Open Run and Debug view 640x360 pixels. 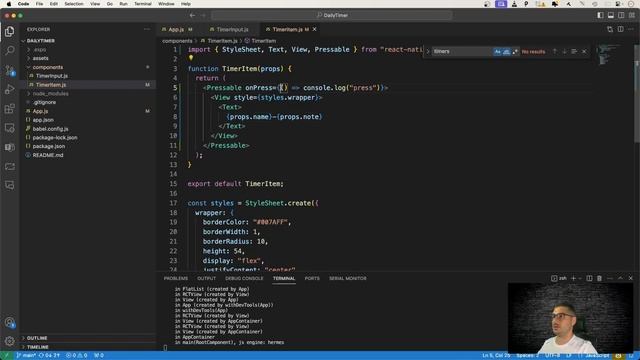point(9,89)
